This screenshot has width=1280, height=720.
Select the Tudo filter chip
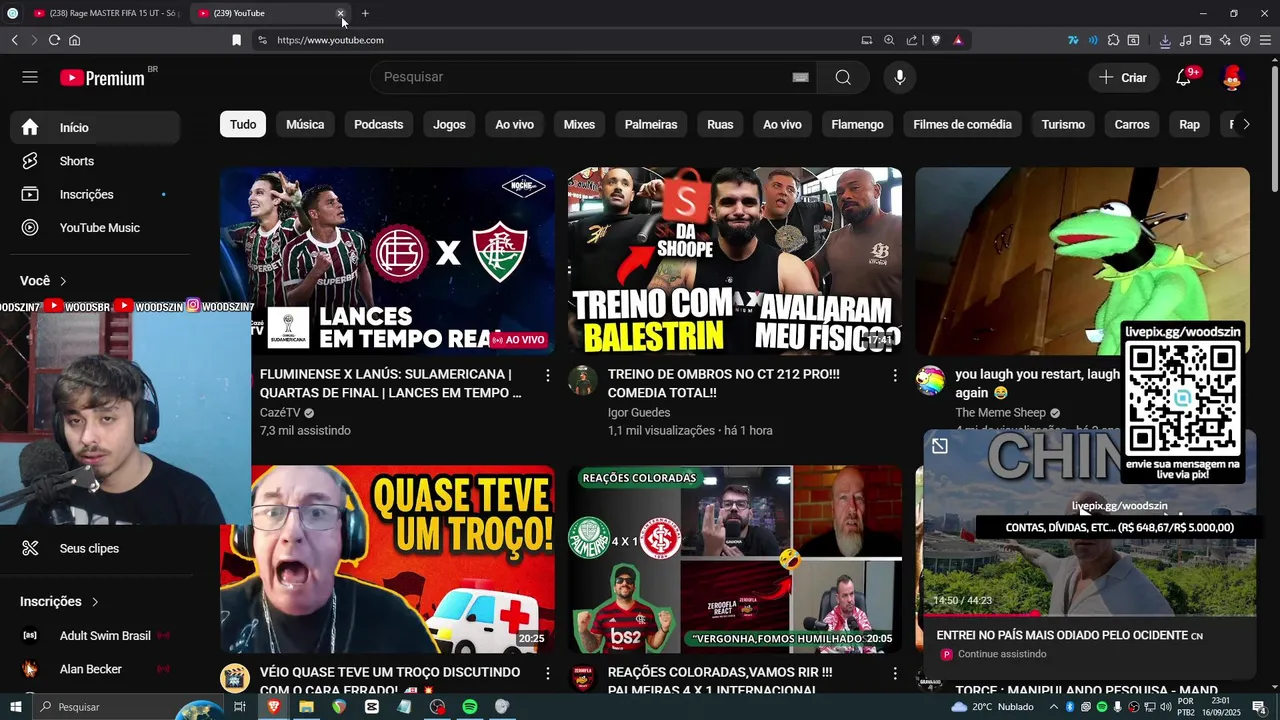(243, 124)
